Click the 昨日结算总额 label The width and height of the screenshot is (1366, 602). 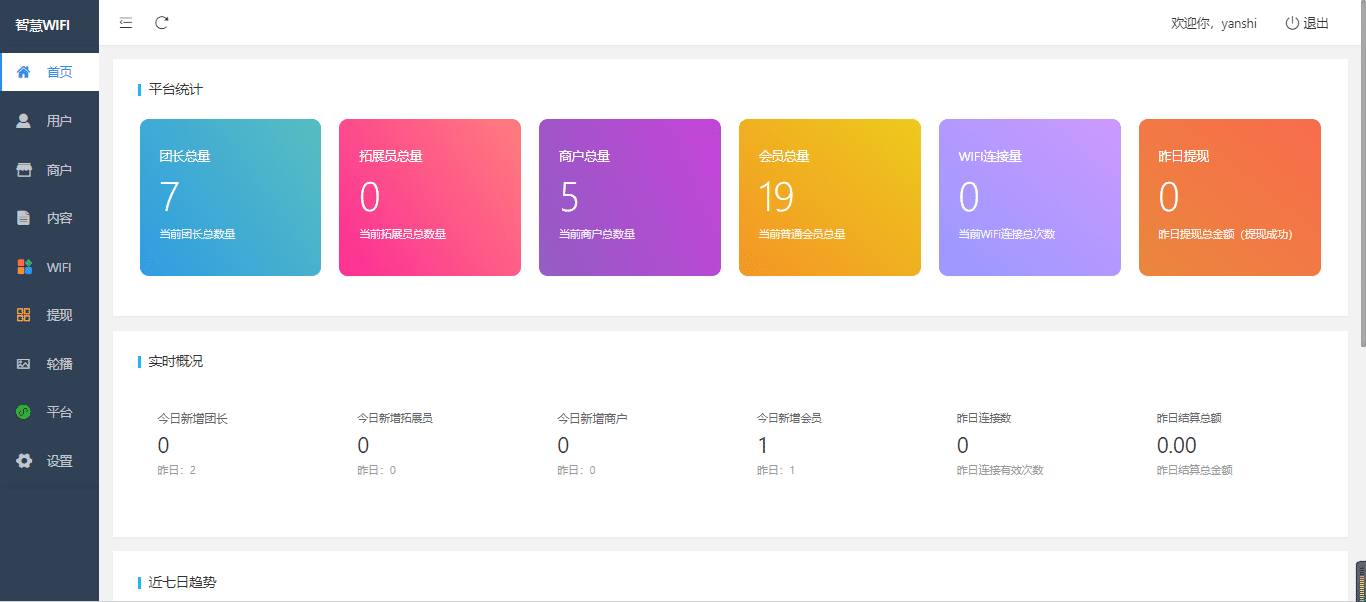[1189, 418]
